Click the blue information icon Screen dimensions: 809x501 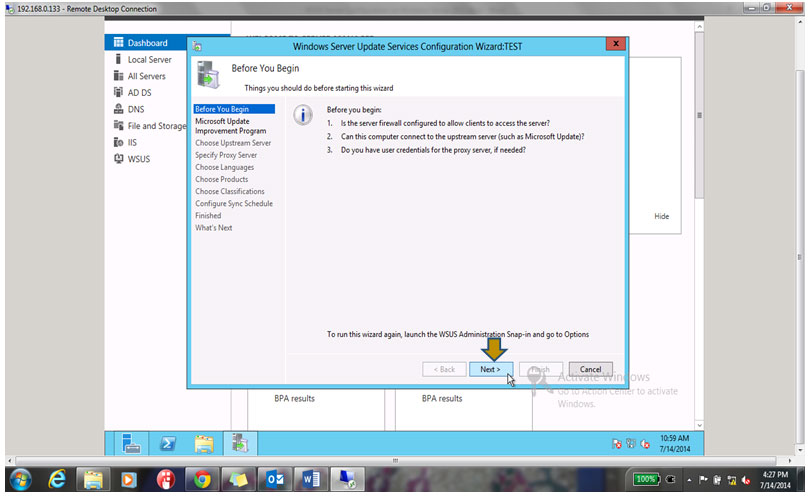click(303, 115)
